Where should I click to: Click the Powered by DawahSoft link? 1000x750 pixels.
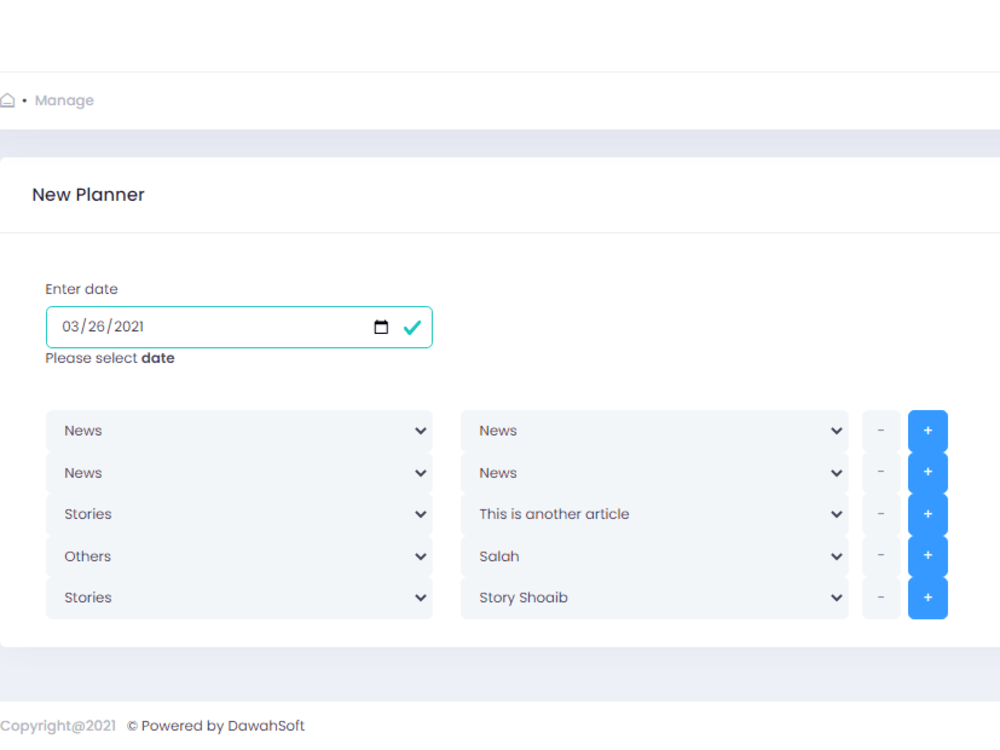tap(215, 725)
